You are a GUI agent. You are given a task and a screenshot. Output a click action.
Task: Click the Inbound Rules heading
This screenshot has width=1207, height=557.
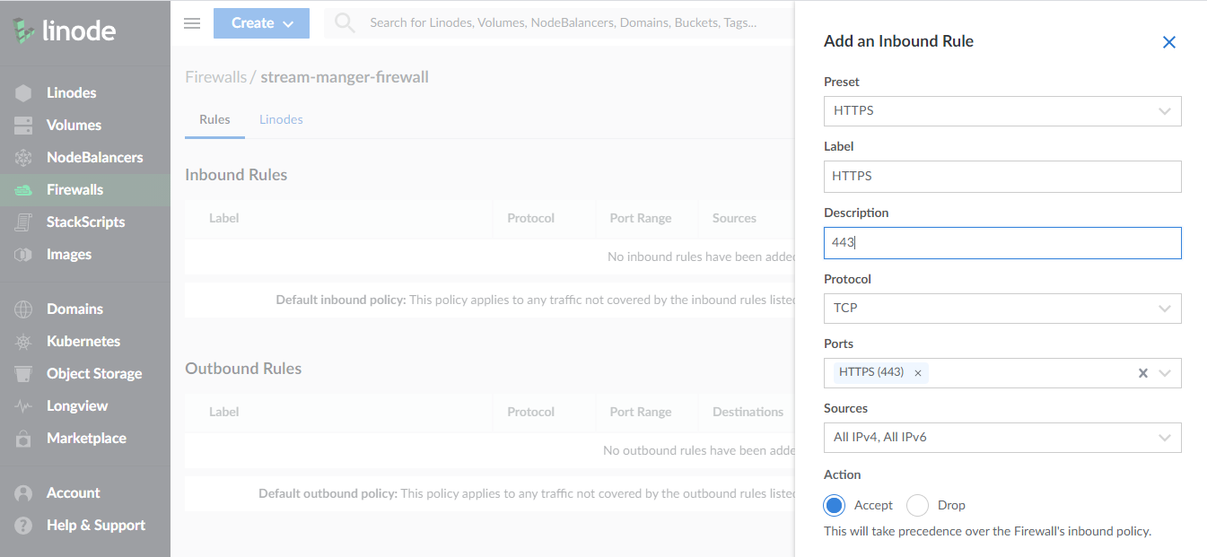click(236, 175)
